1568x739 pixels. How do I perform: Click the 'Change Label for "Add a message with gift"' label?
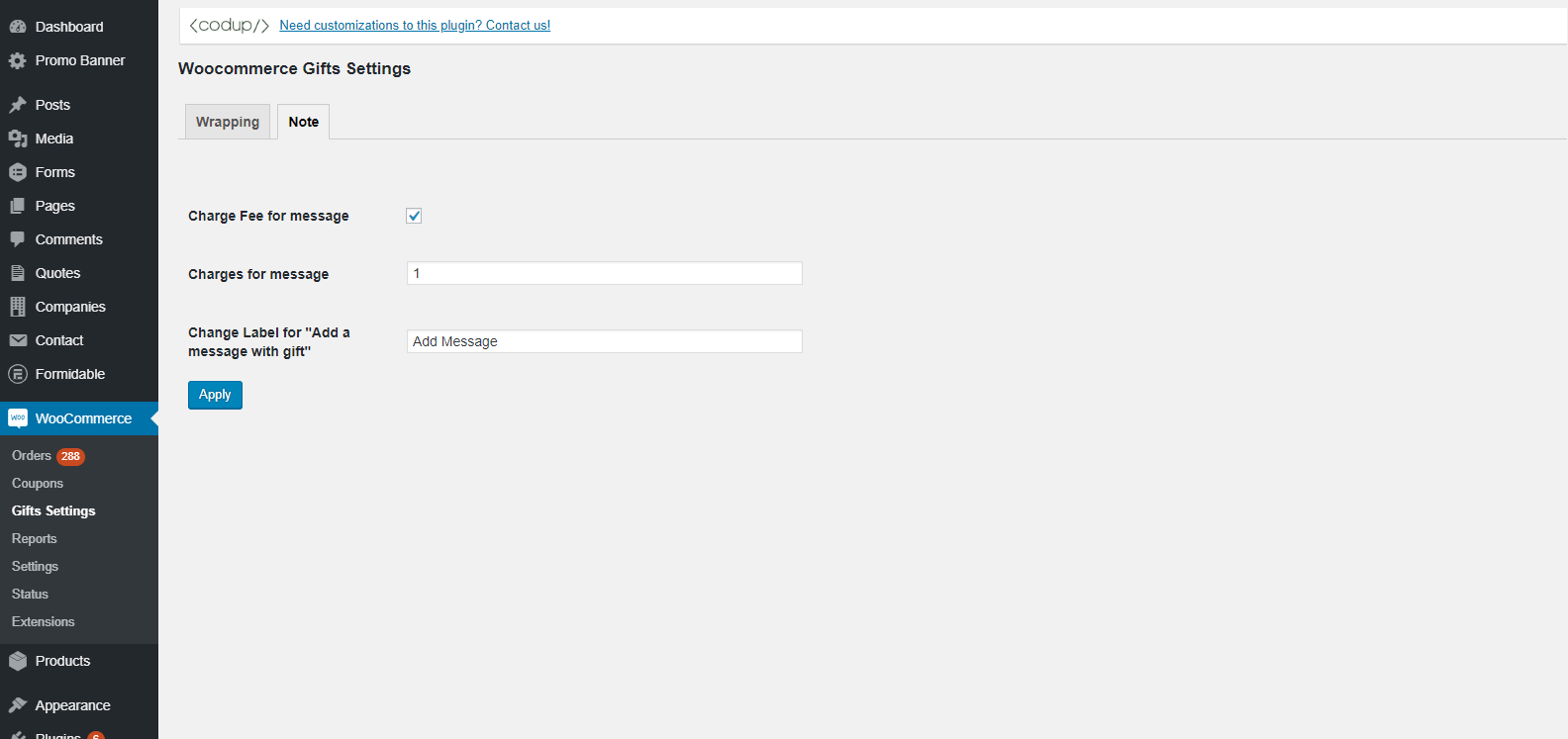pyautogui.click(x=269, y=342)
